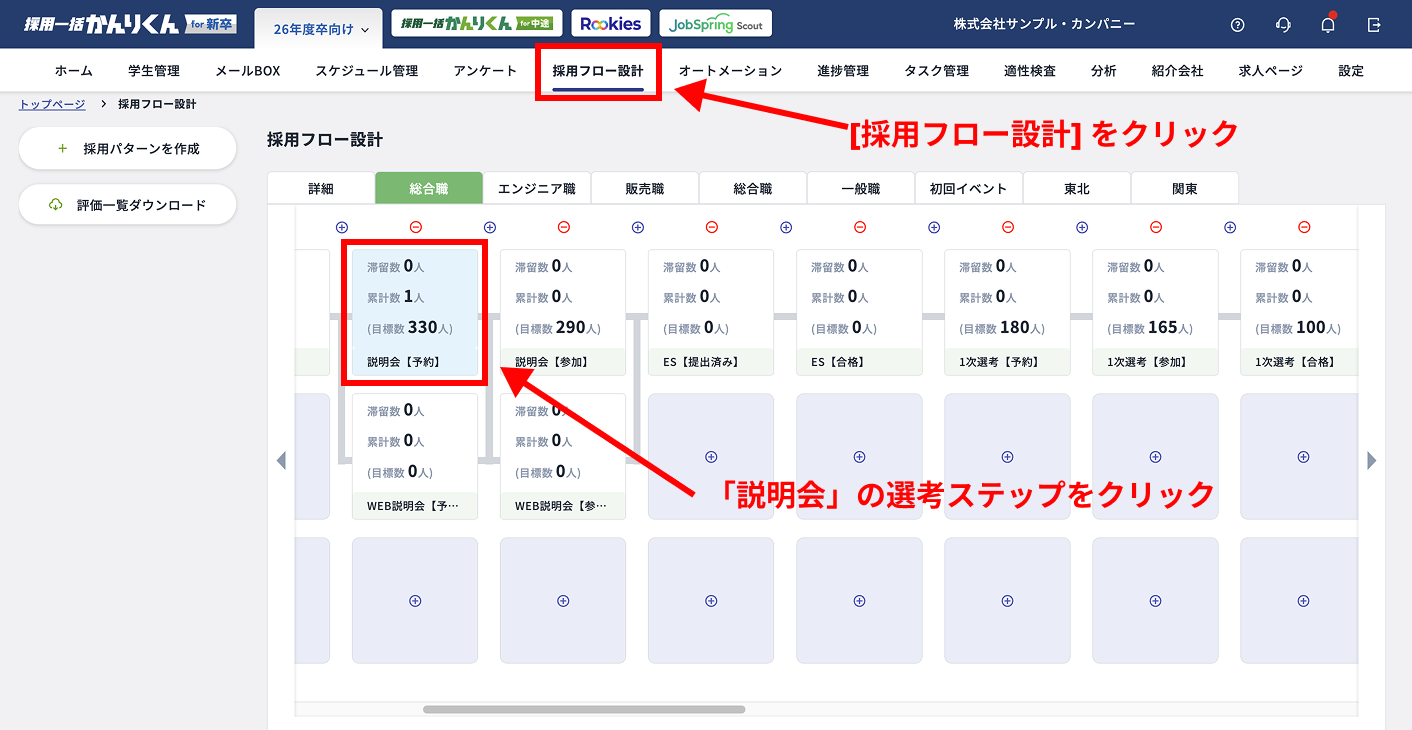
Task: Click the JobSpring Scout button
Action: click(x=715, y=22)
